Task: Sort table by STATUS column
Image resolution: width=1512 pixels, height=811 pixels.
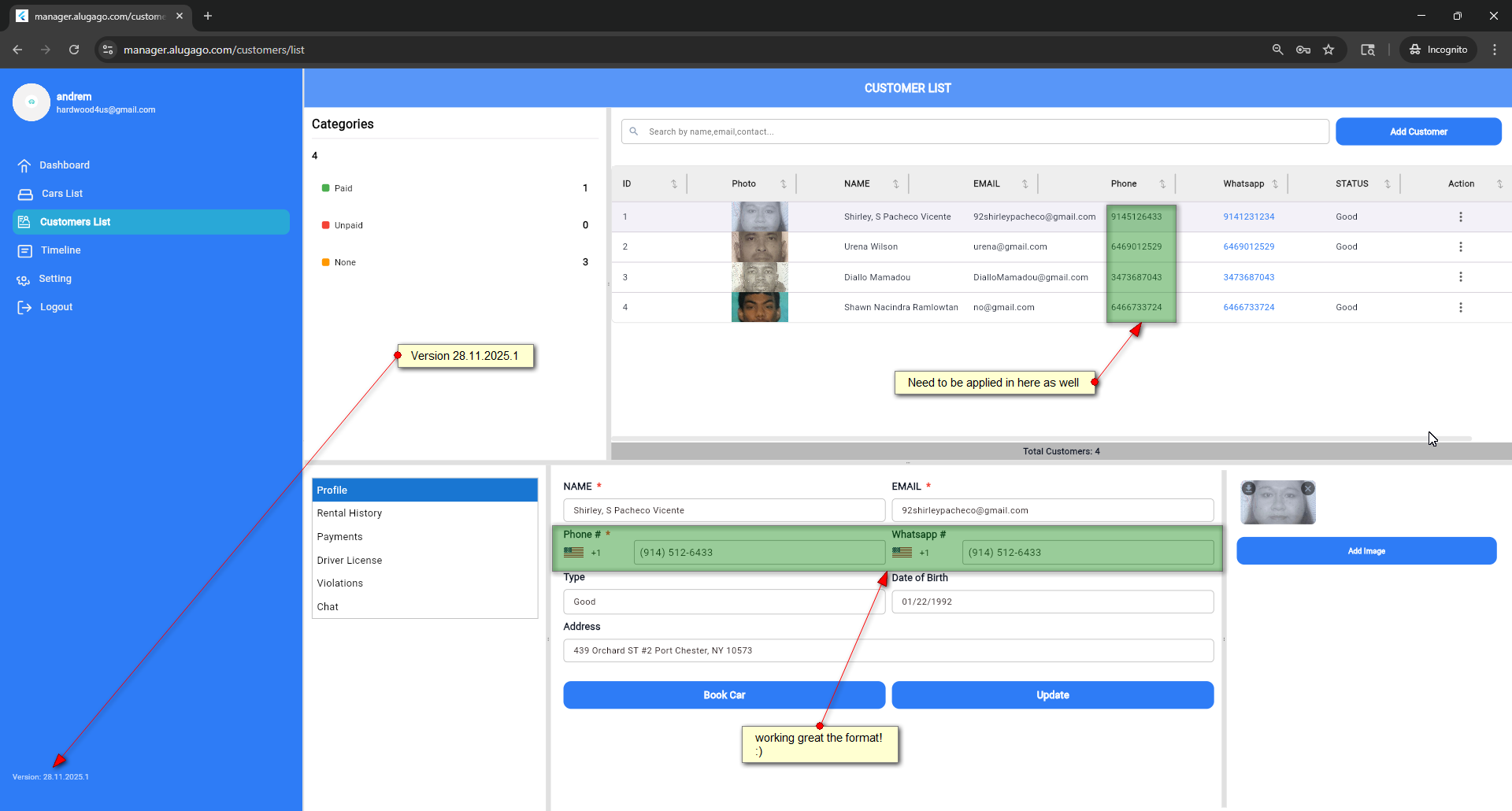Action: coord(1387,184)
